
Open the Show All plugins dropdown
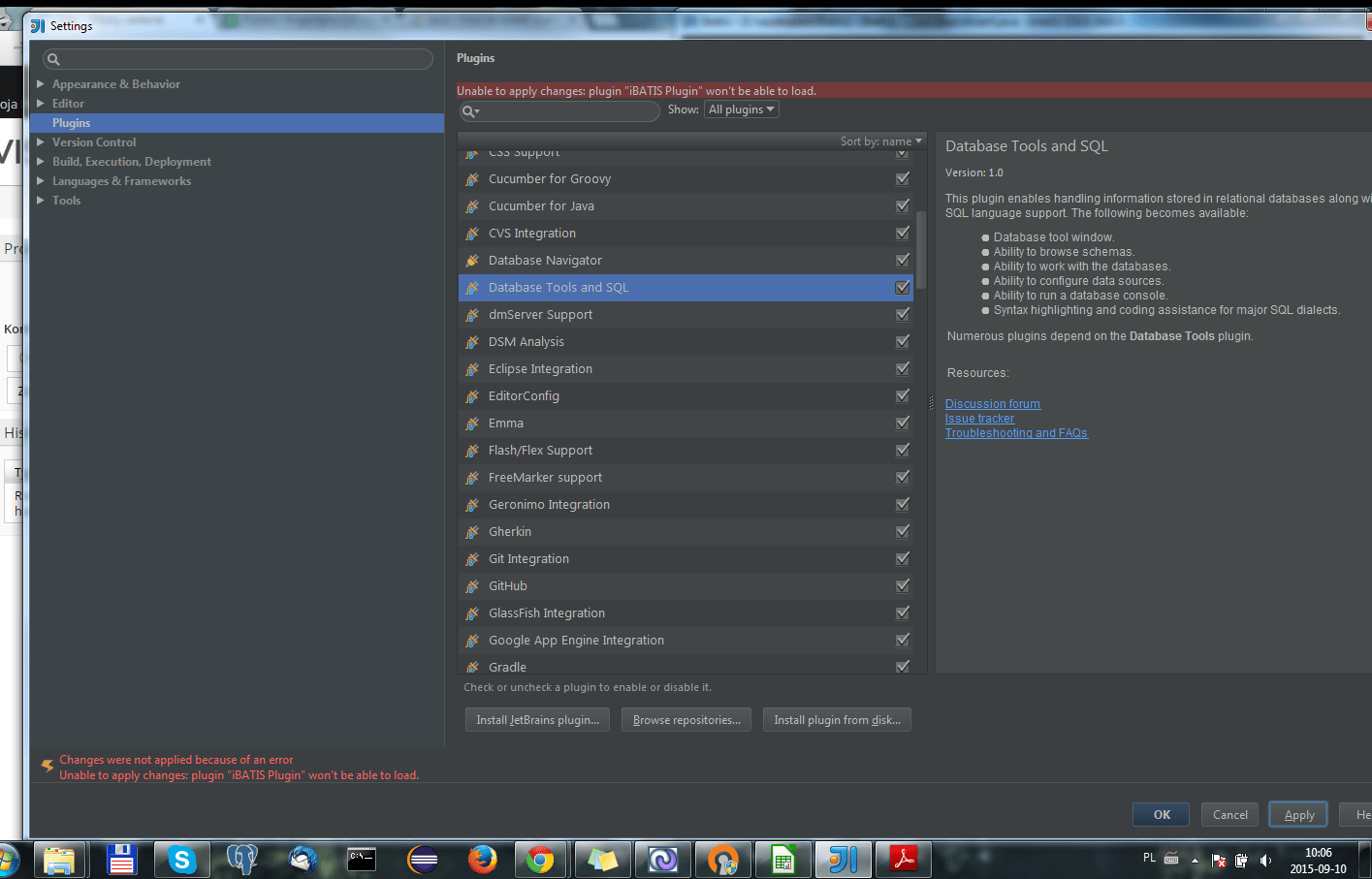point(742,110)
